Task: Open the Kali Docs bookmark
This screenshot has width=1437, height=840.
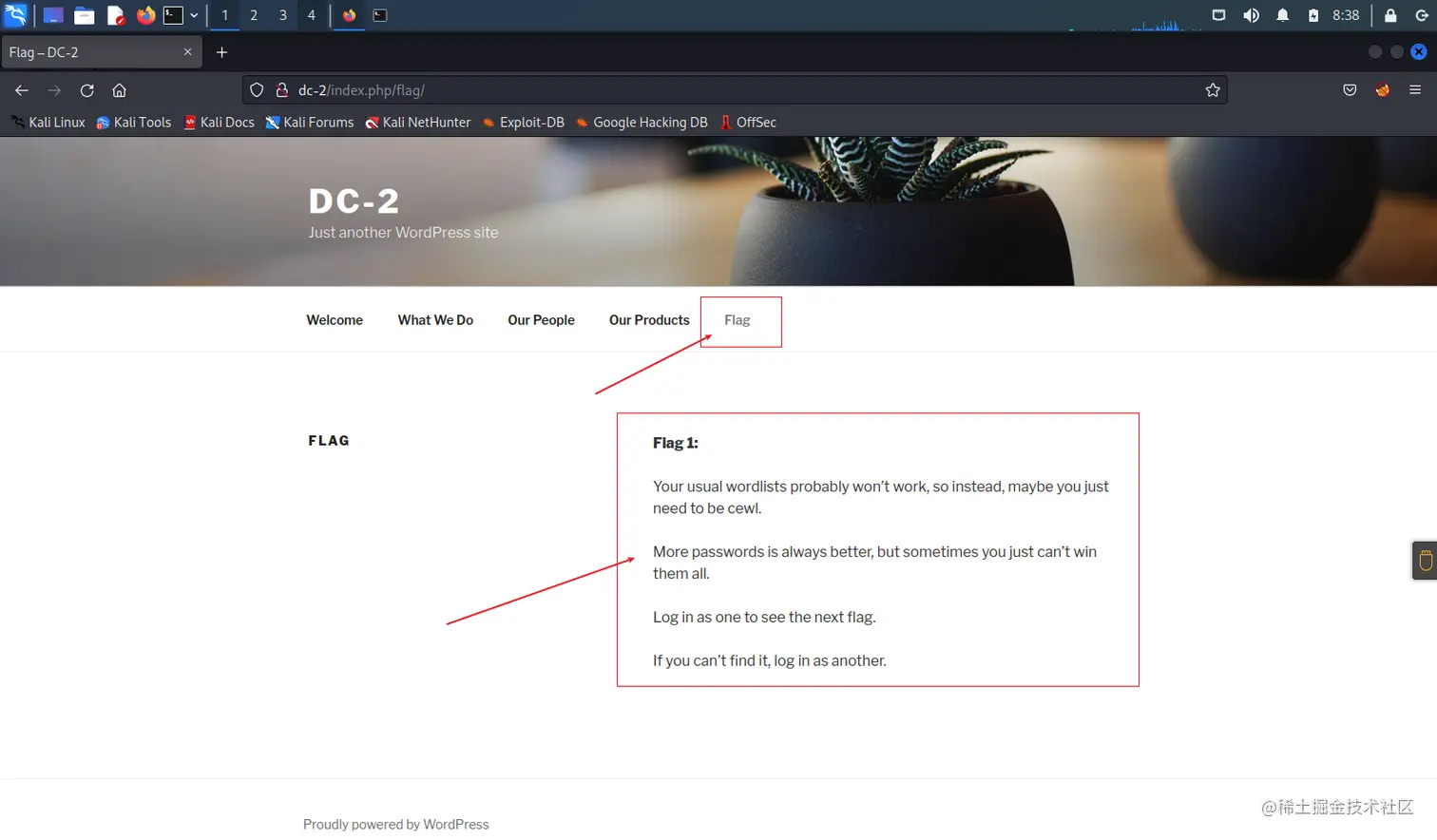Action: 219,122
